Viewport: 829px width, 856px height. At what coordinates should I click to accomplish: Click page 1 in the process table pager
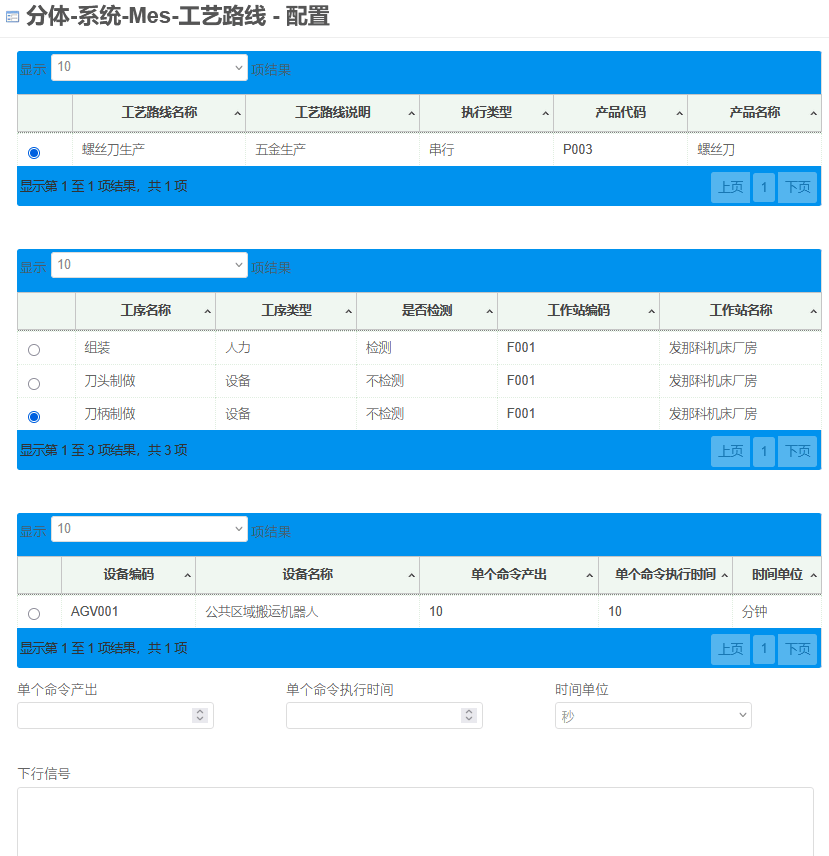[764, 451]
